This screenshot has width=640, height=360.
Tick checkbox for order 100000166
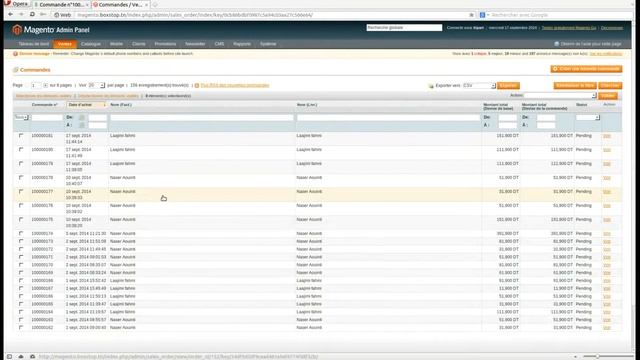(x=21, y=296)
